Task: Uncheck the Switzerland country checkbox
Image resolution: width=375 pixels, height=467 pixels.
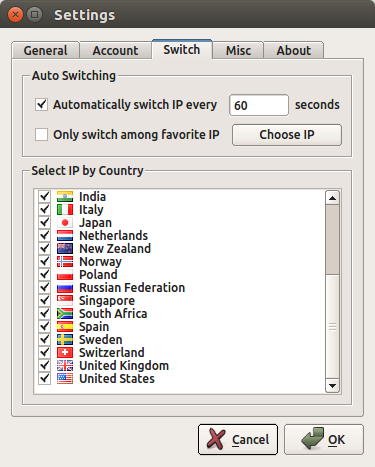Action: [44, 353]
